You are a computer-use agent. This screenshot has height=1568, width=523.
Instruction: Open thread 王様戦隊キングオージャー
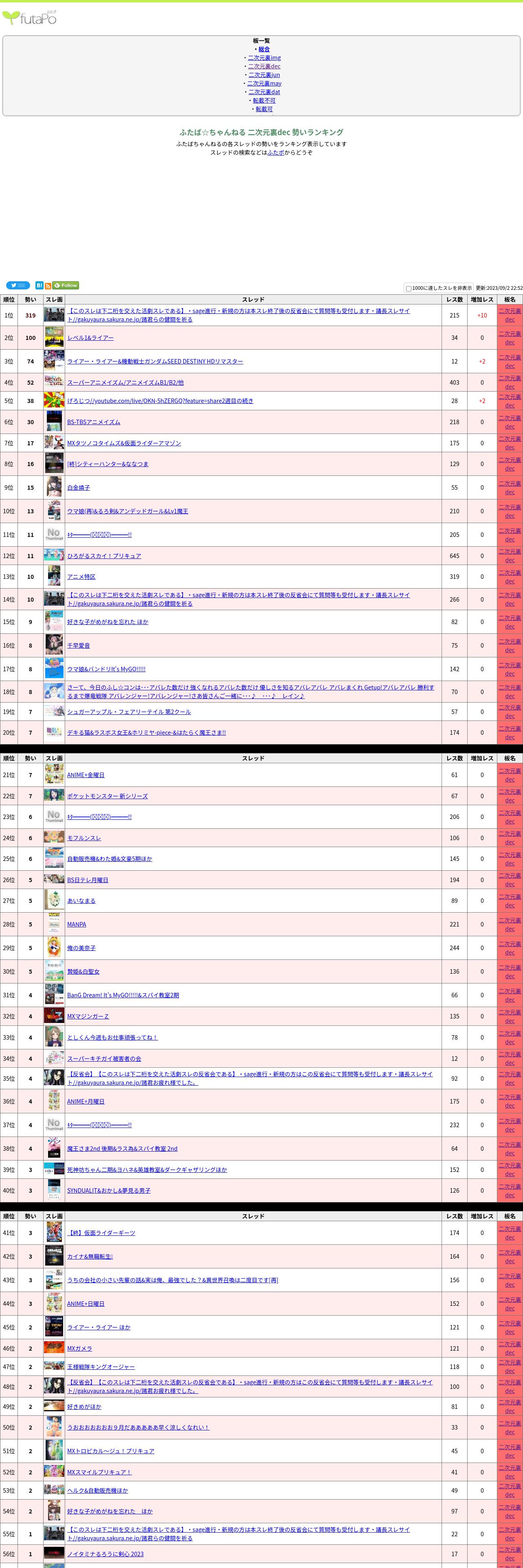101,1367
